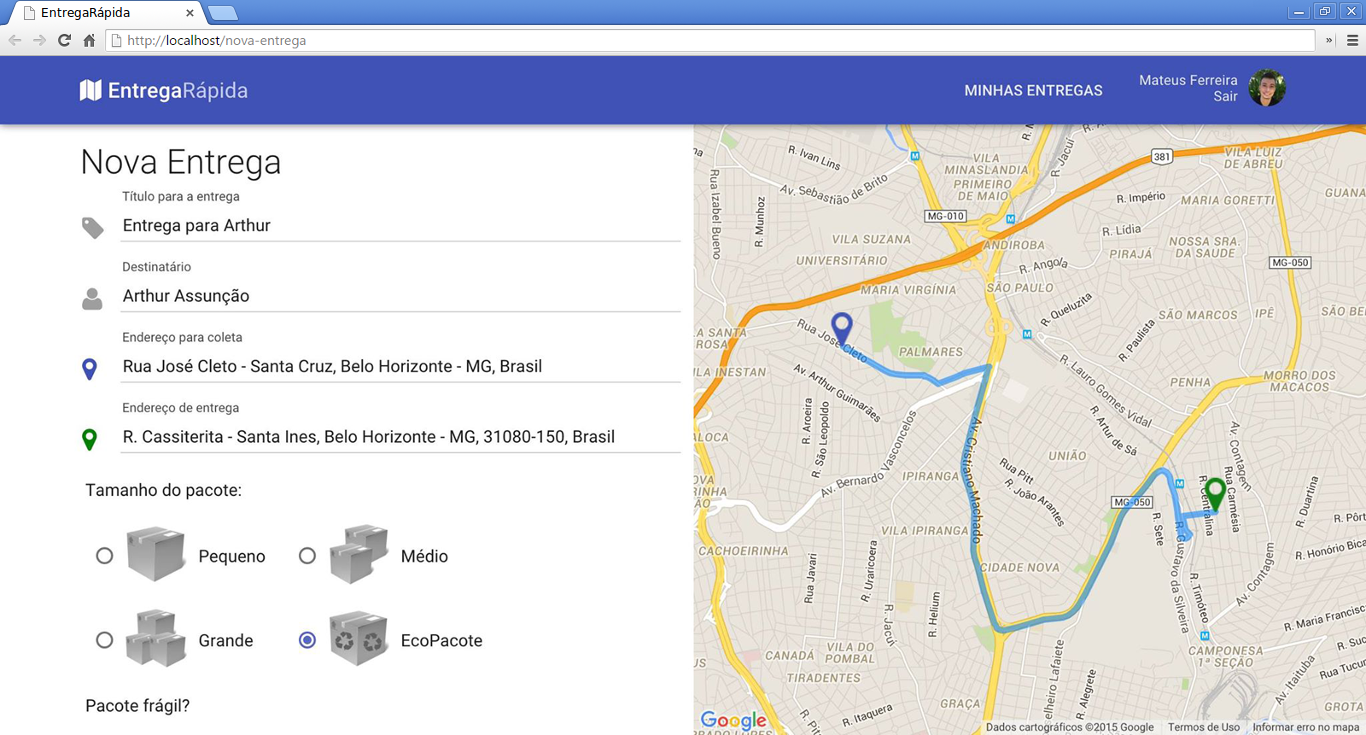Click the 381 highway shield on map
The image size is (1366, 735).
(1161, 157)
